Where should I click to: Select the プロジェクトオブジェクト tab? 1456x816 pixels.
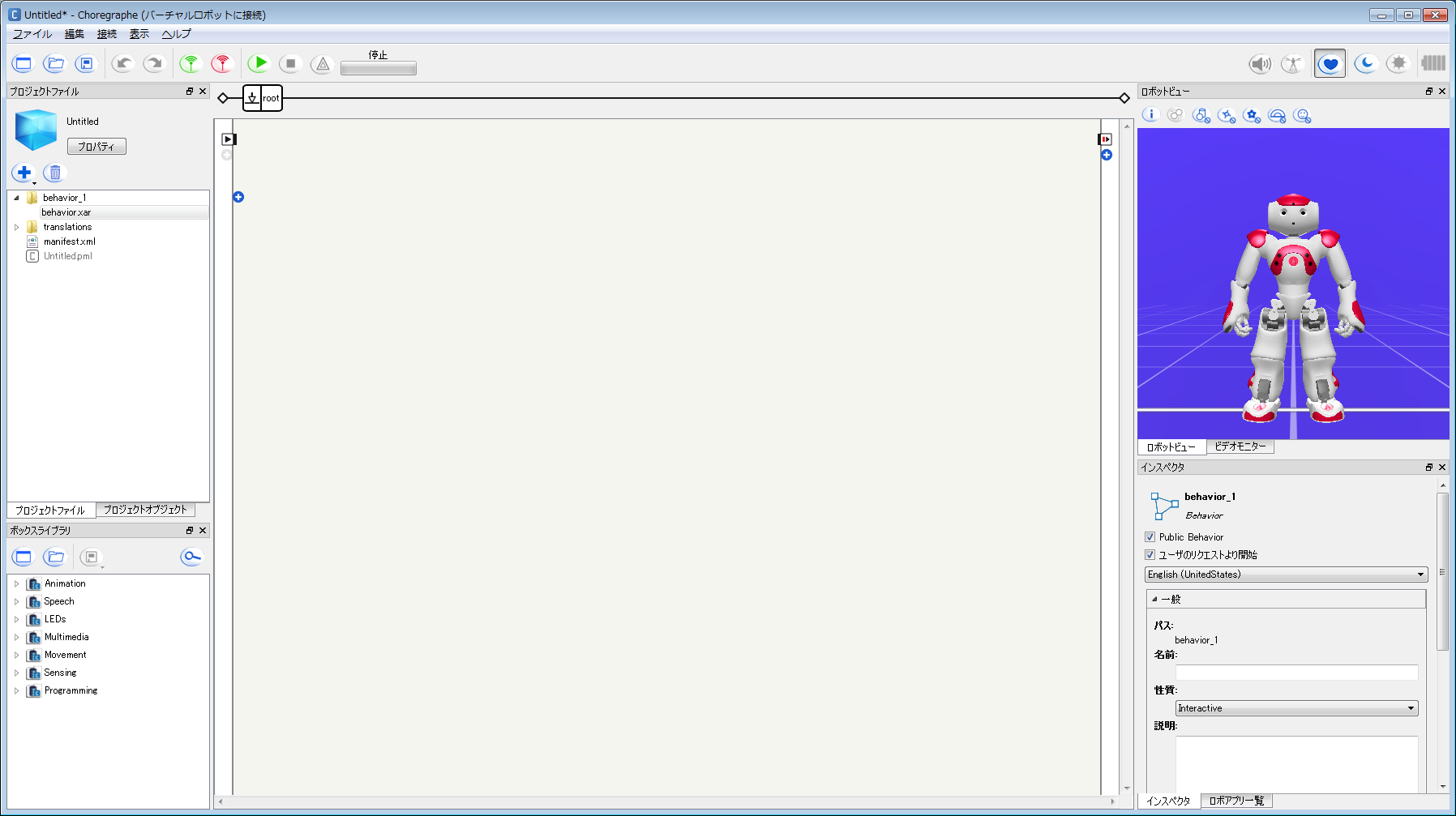point(145,510)
